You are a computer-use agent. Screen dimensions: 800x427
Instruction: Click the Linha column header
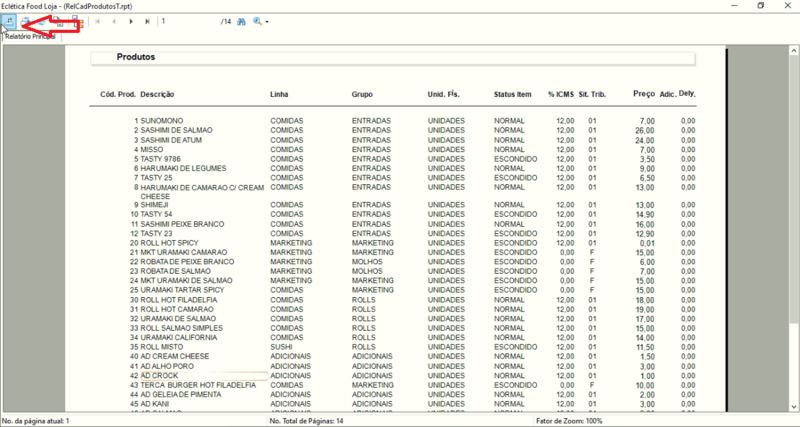[x=279, y=94]
